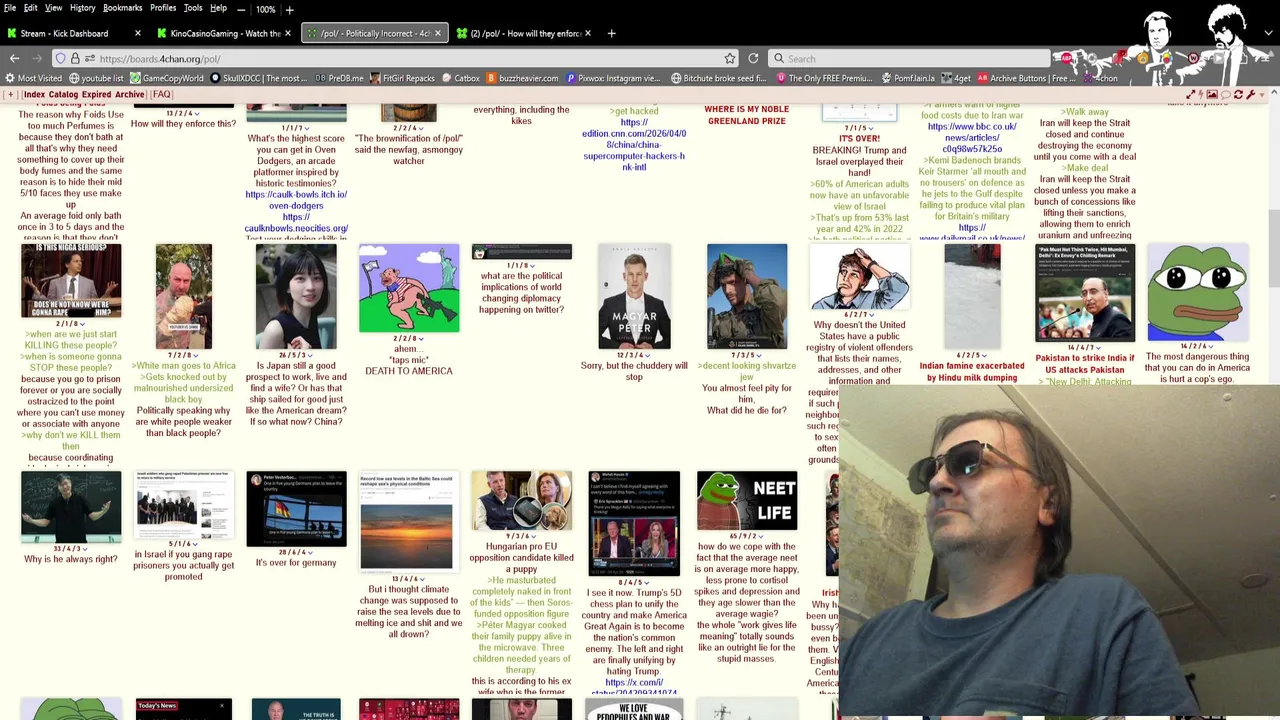Viewport: 1280px width, 720px height.
Task: Click the magnifier icon in the Search box
Action: tap(779, 58)
